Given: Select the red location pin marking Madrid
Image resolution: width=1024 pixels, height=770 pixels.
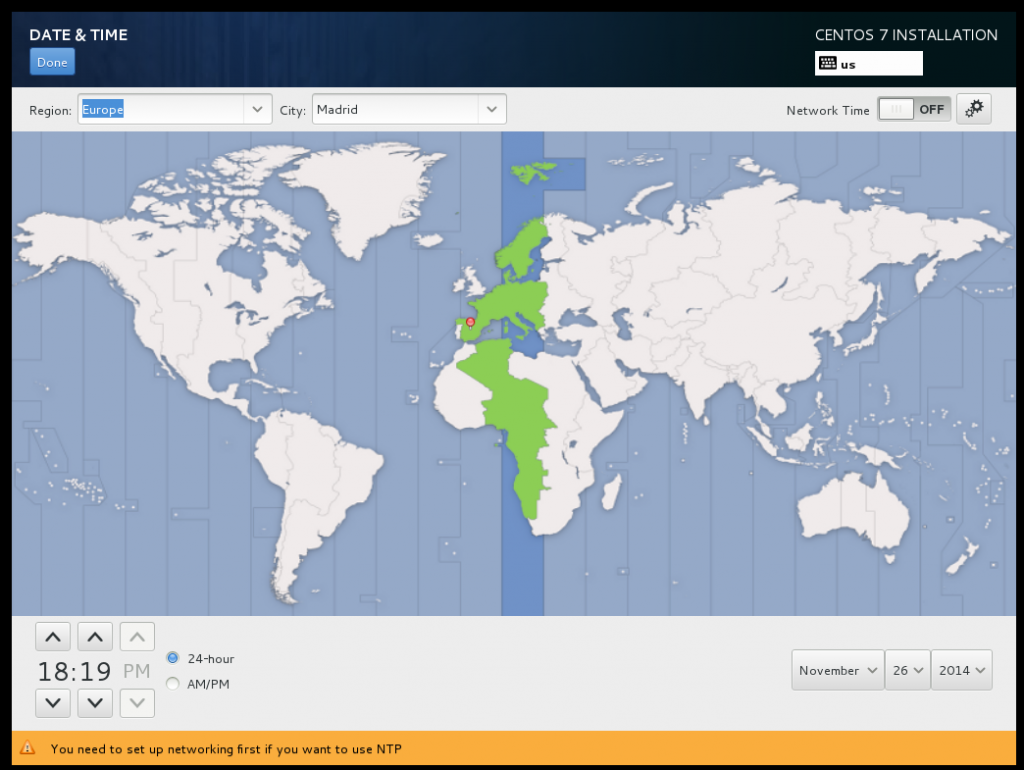Looking at the screenshot, I should 468,322.
